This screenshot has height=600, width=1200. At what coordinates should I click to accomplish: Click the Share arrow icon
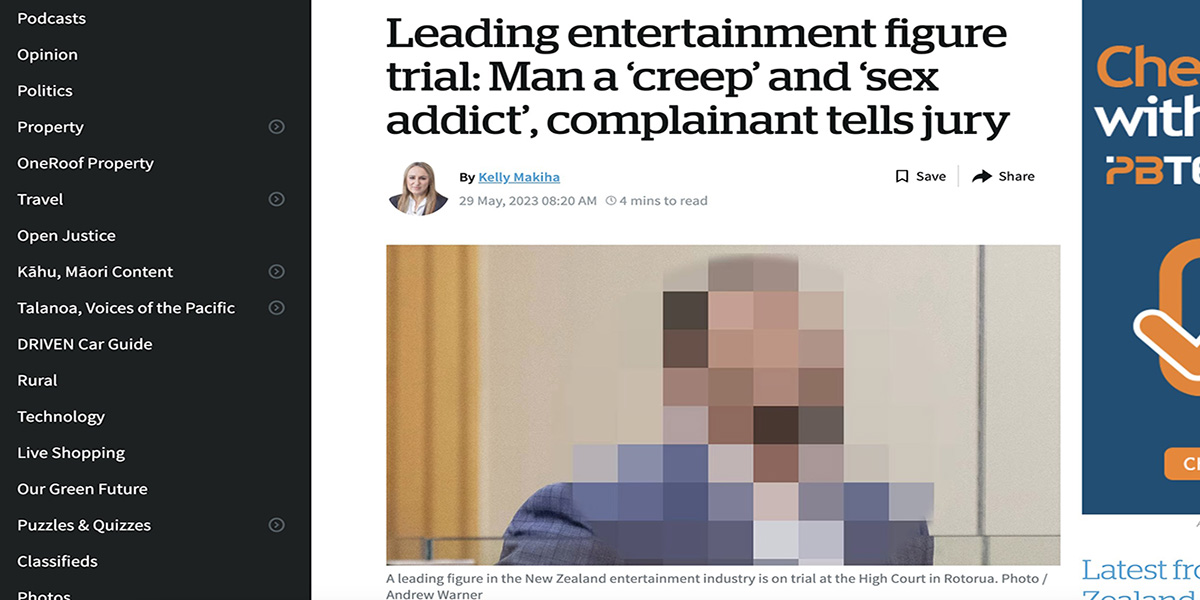pyautogui.click(x=982, y=176)
